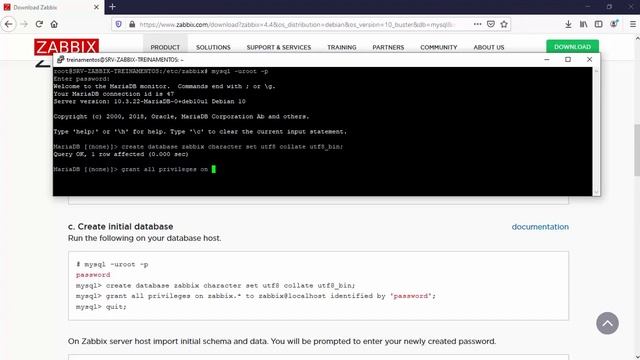Open the PARTNERS menu
640x360 pixels.
(388, 47)
